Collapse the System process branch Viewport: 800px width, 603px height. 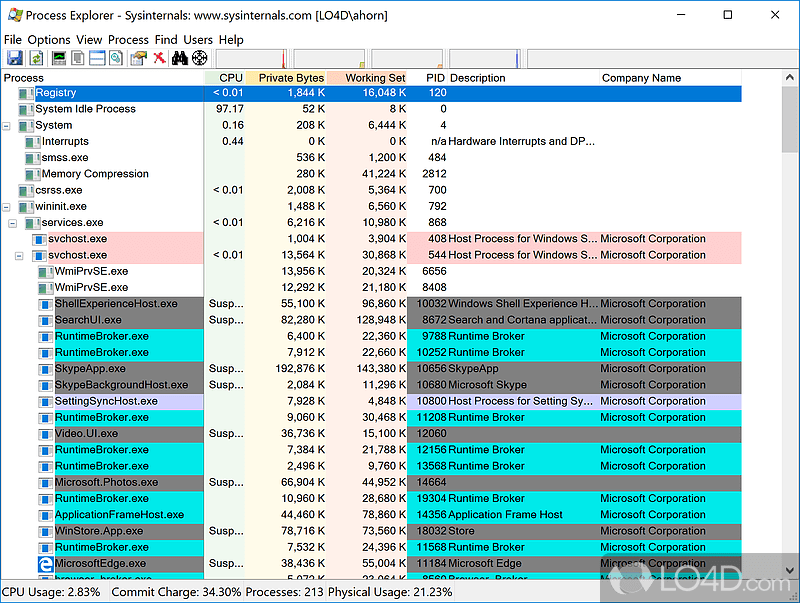pos(7,125)
